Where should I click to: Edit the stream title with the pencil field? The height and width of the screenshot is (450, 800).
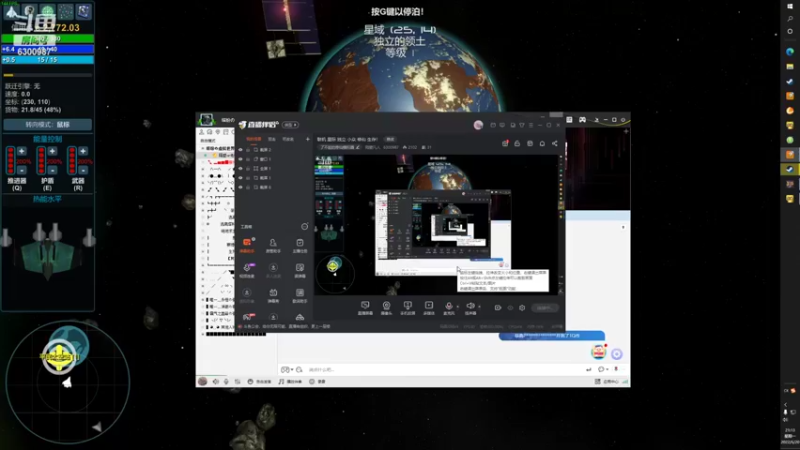click(339, 147)
